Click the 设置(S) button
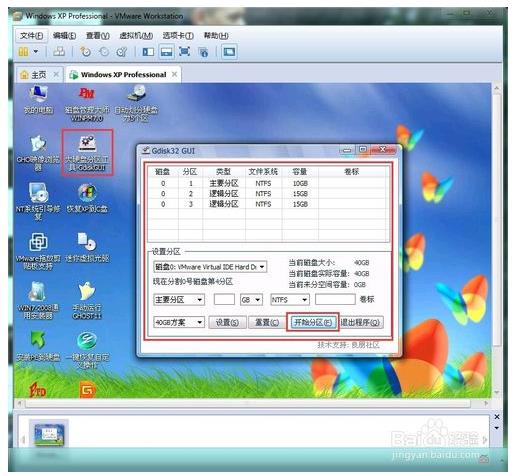The width and height of the screenshot is (512, 476). [x=227, y=322]
